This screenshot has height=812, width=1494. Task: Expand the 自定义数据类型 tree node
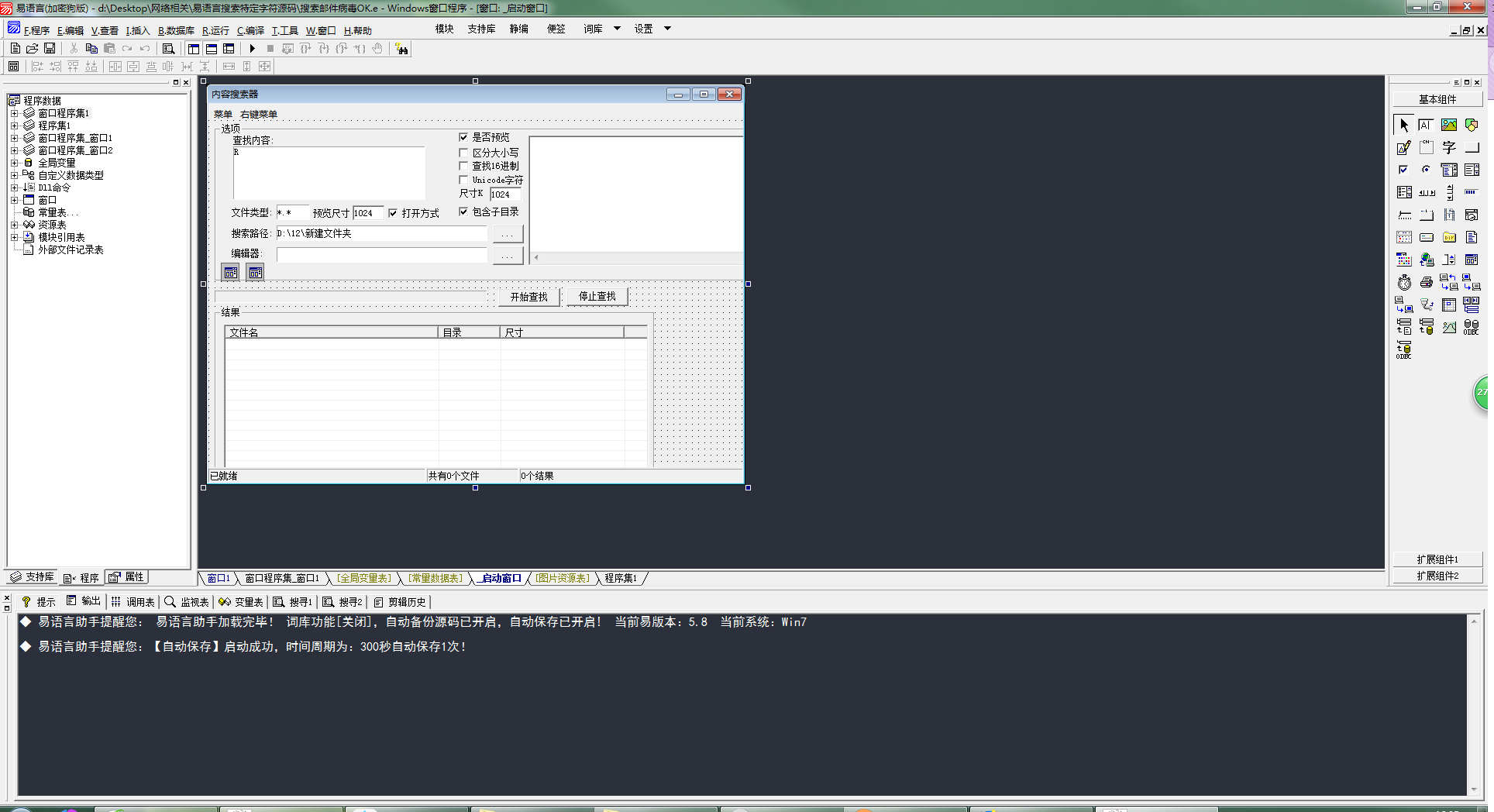pos(14,175)
